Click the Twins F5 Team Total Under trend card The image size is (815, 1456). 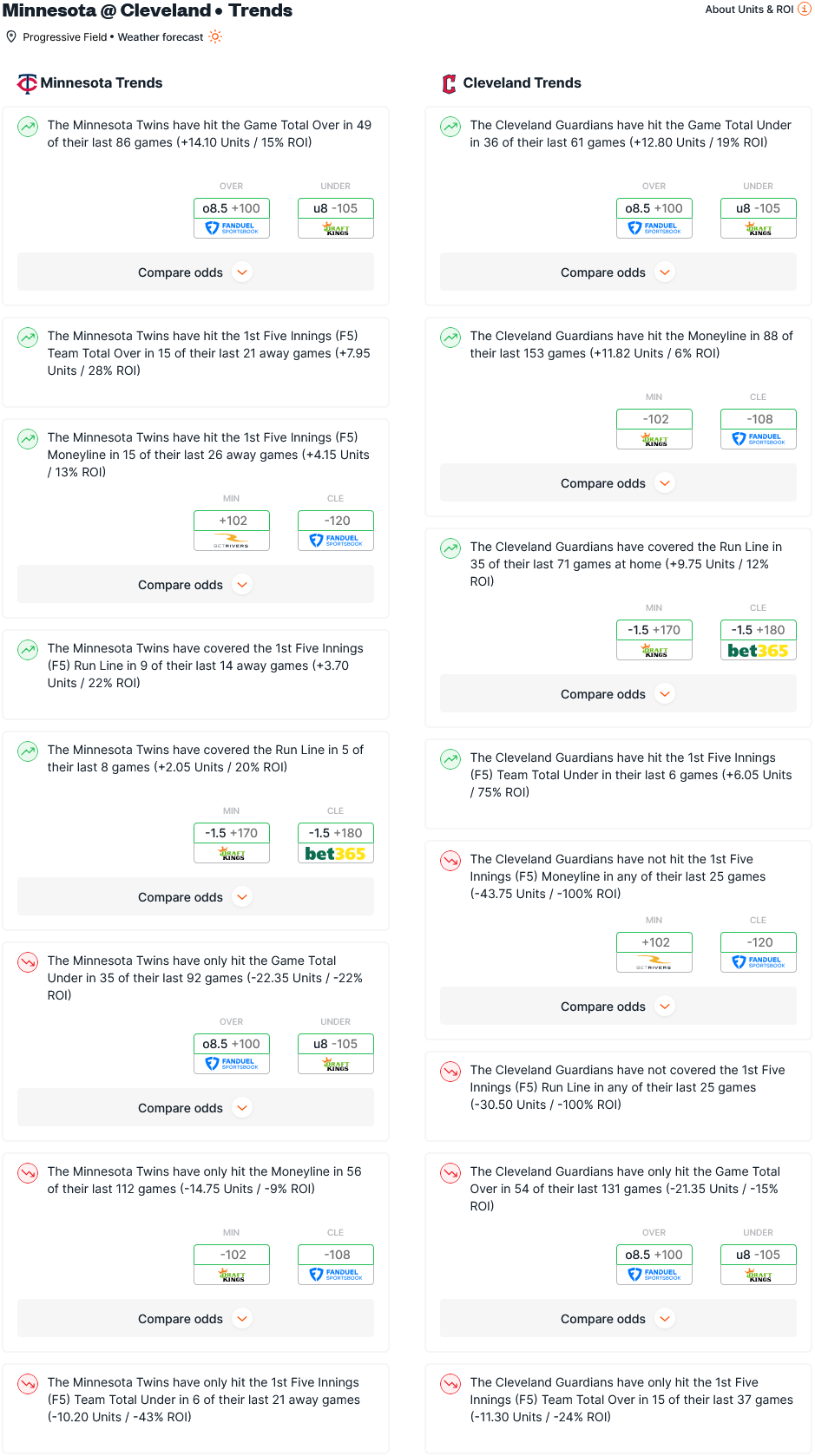tap(195, 1408)
